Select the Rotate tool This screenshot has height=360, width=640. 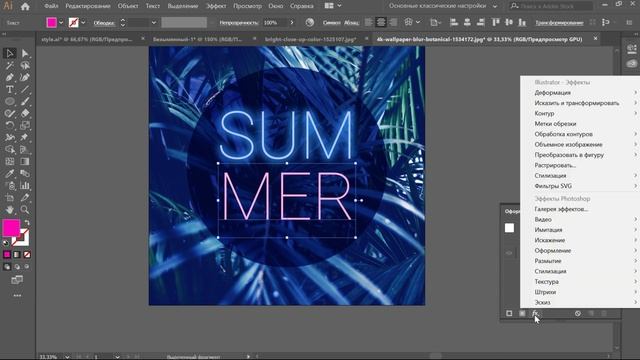click(9, 125)
